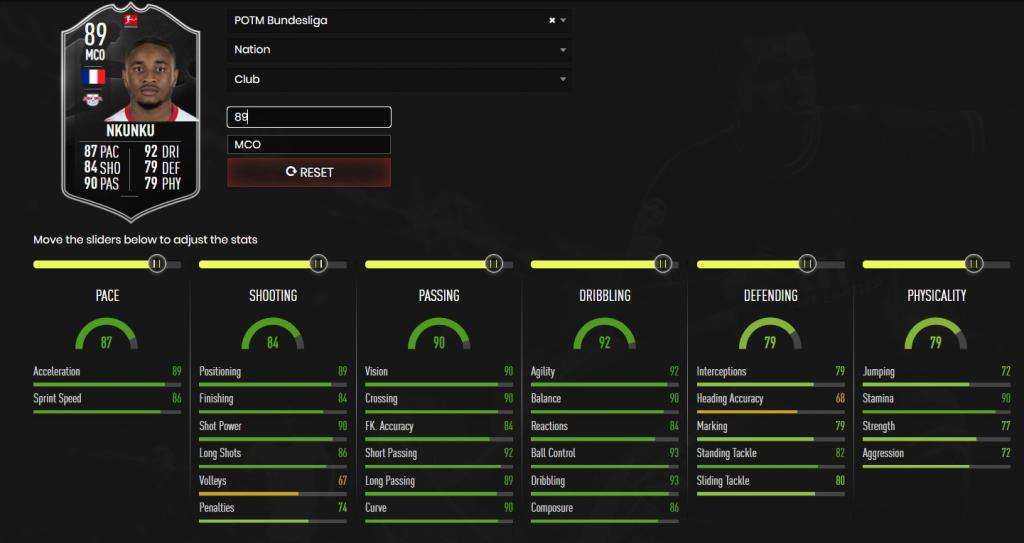Viewport: 1024px width, 543px height.
Task: Click the Marking stat label
Action: tap(712, 426)
